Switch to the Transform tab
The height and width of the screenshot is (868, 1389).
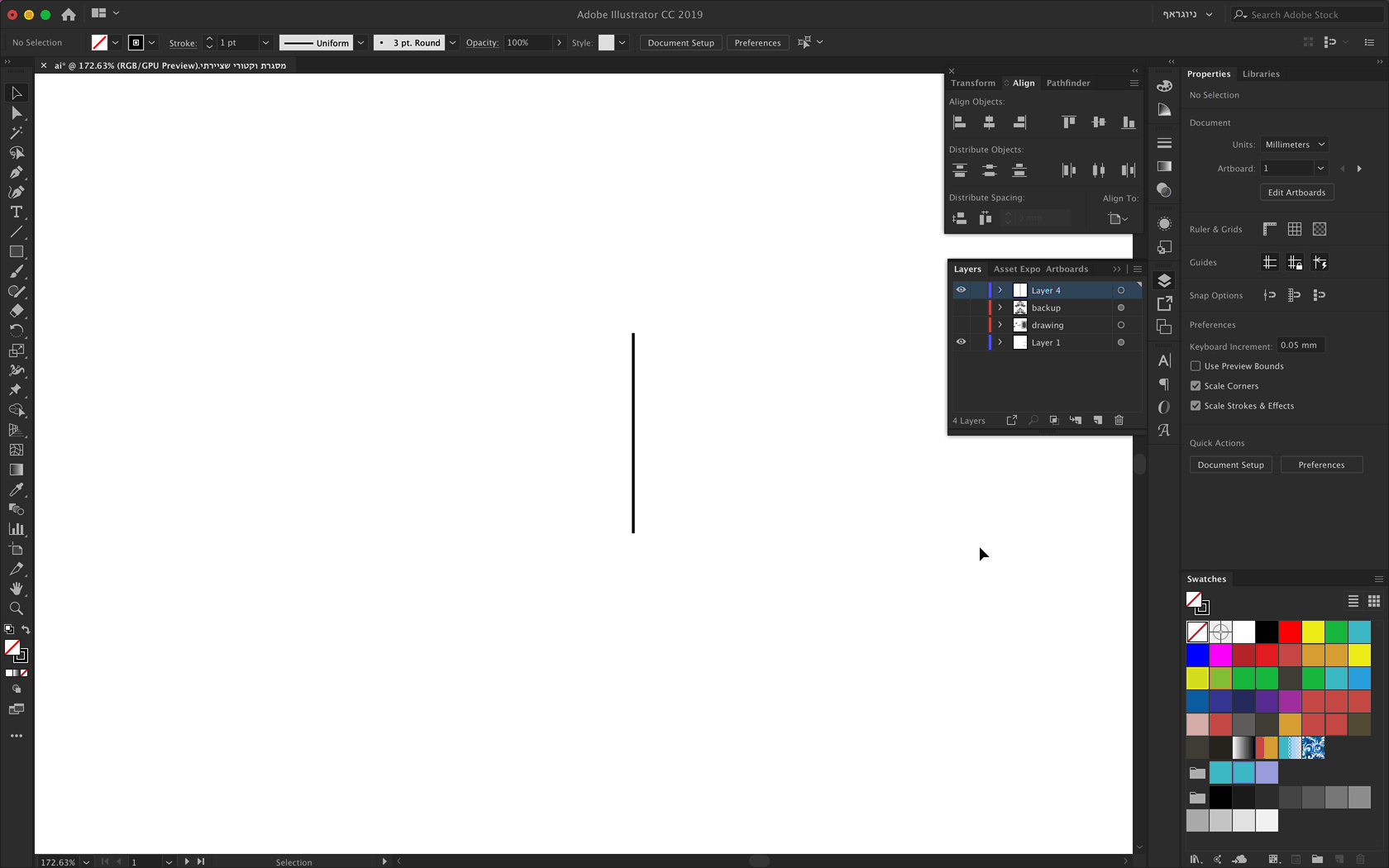973,83
